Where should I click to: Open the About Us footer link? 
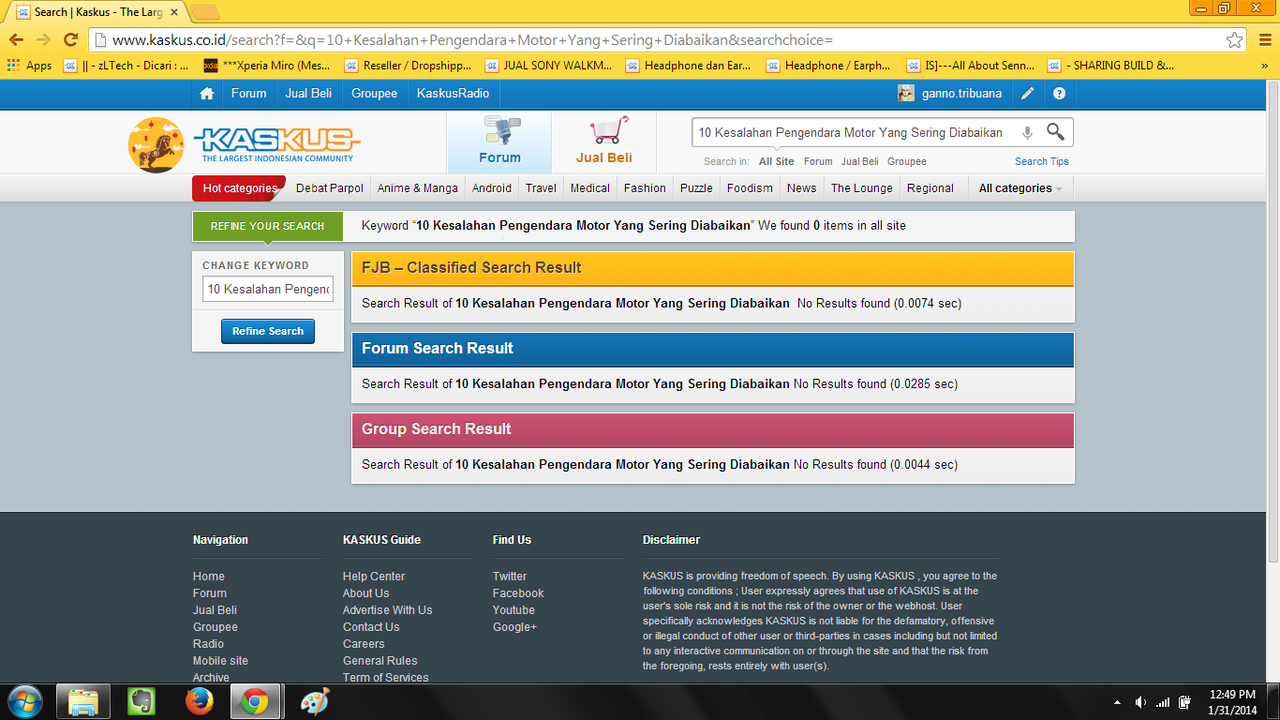click(x=366, y=593)
